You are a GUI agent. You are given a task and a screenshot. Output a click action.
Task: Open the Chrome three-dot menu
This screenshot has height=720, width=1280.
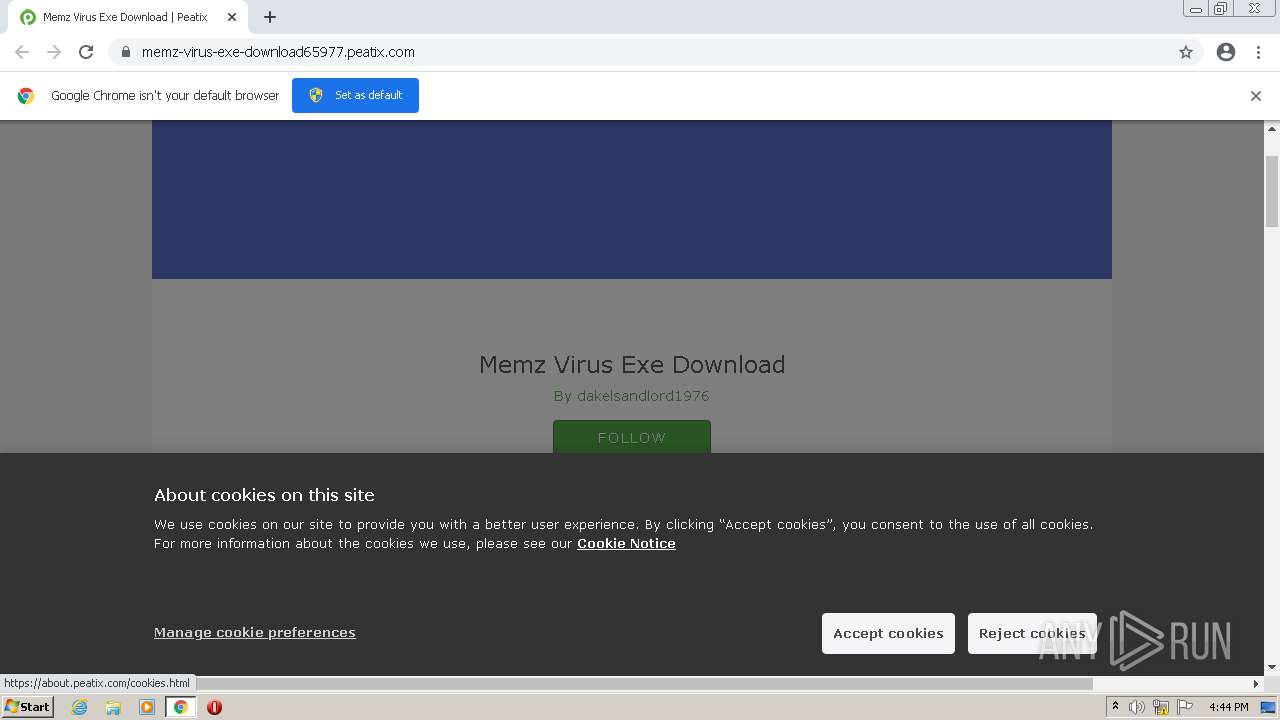(1258, 52)
